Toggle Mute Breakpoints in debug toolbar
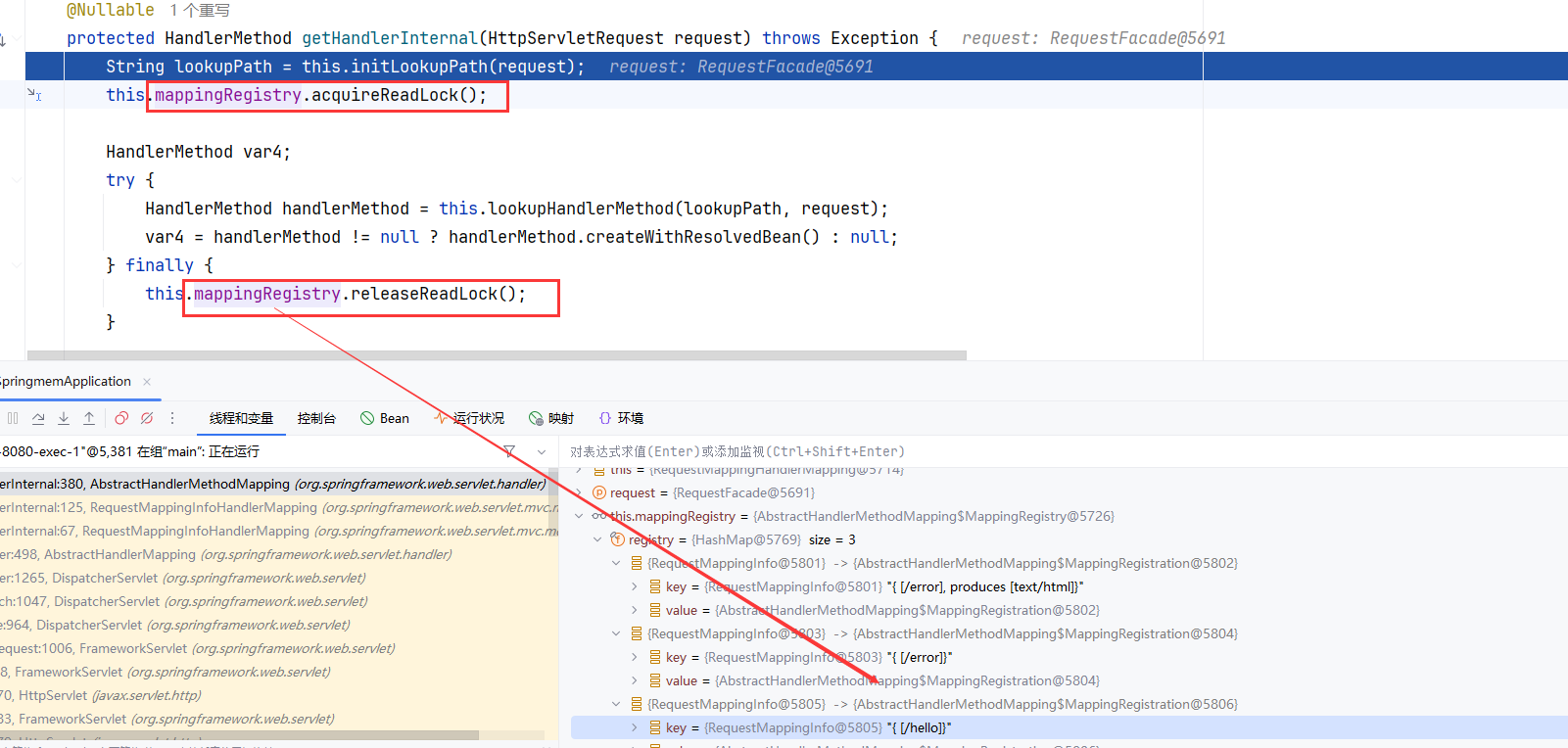Viewport: 1568px width, 748px height. (147, 418)
